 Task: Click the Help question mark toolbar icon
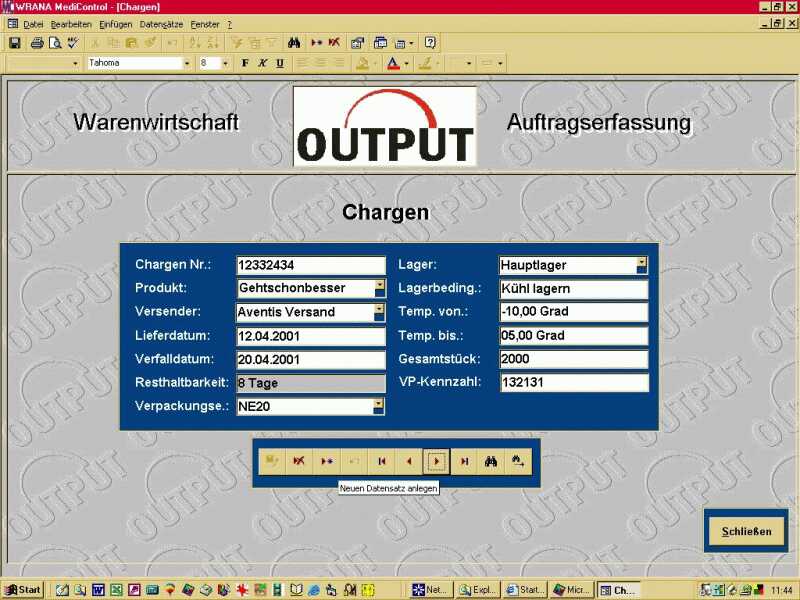coord(430,43)
